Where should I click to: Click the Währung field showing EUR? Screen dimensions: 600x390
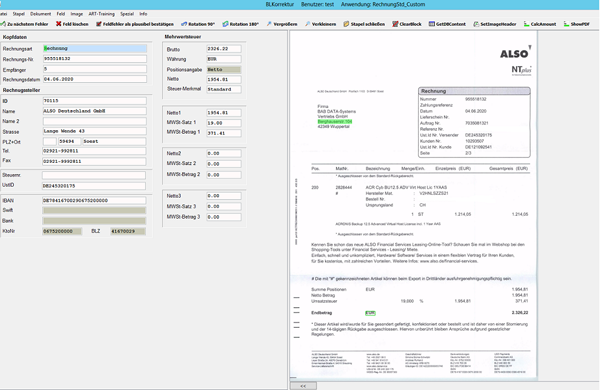click(224, 59)
